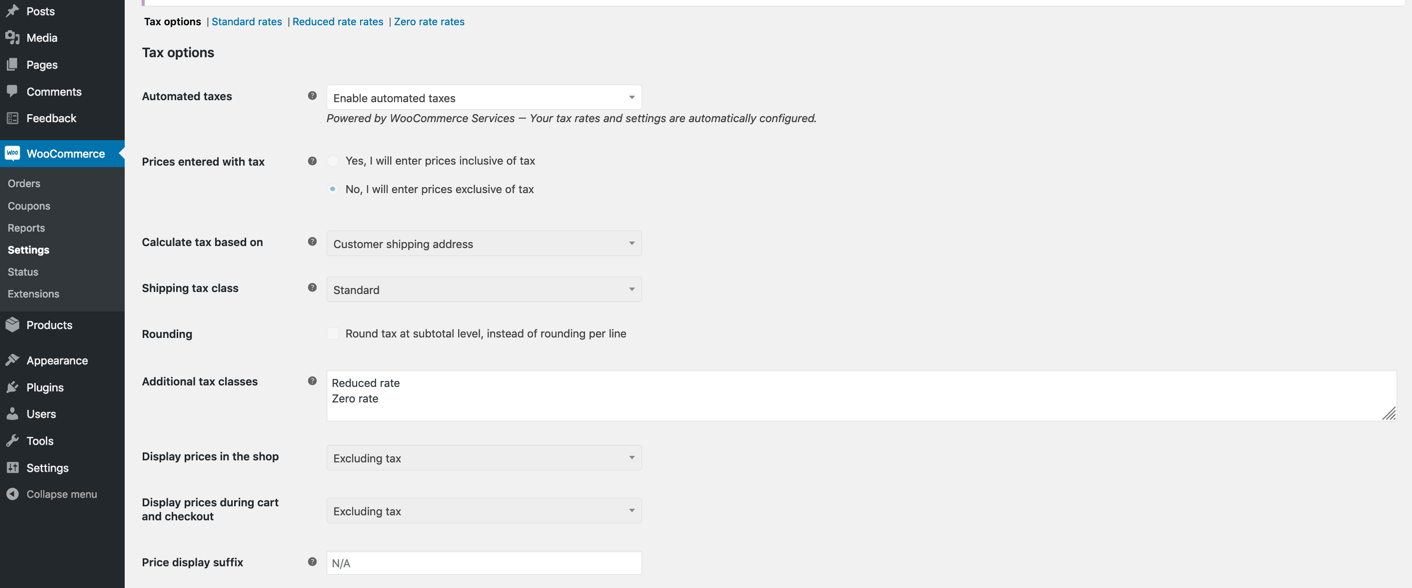
Task: Select the Comments icon in the sidebar
Action: click(12, 91)
